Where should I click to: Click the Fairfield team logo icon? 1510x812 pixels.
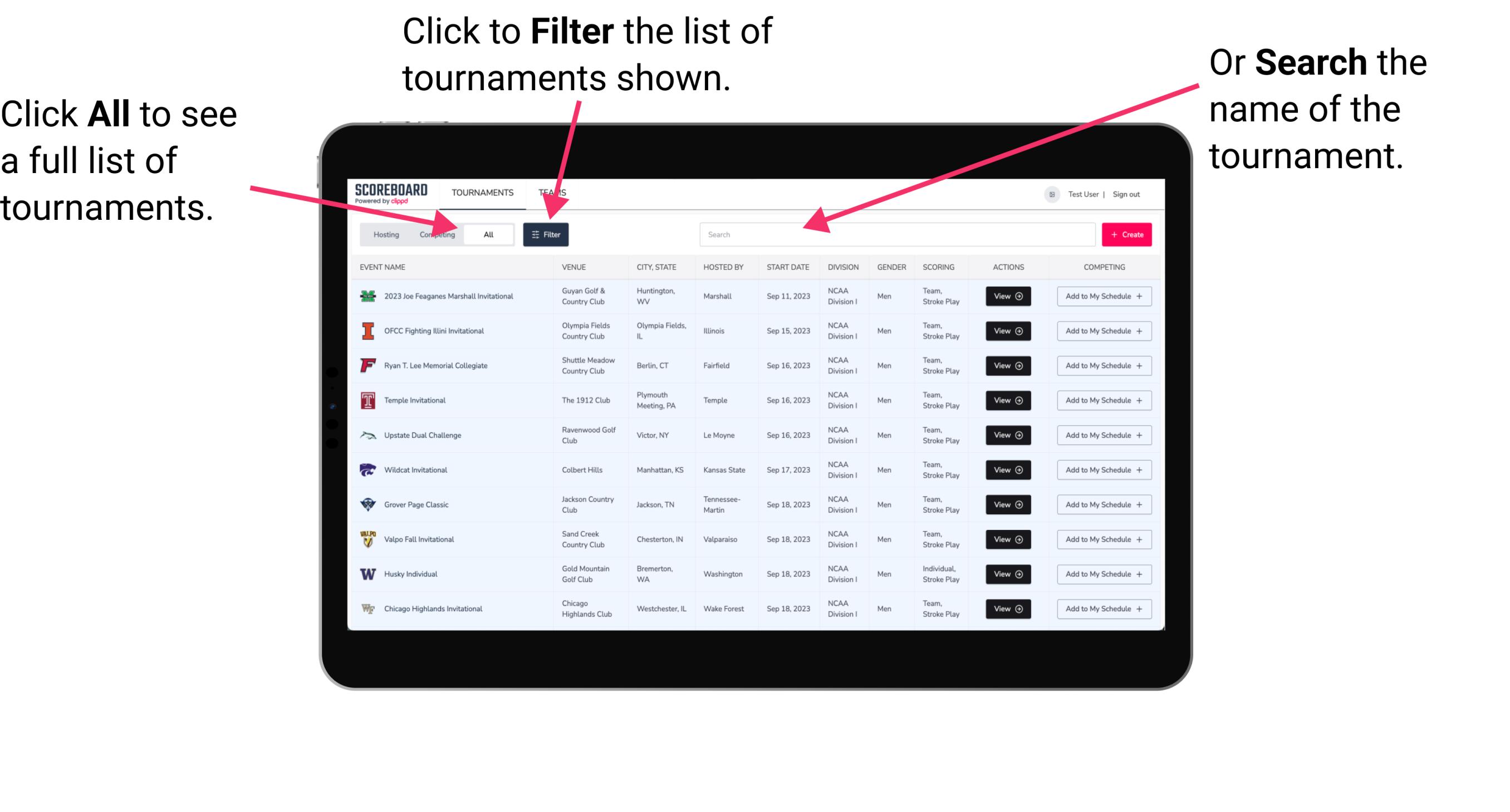point(366,365)
